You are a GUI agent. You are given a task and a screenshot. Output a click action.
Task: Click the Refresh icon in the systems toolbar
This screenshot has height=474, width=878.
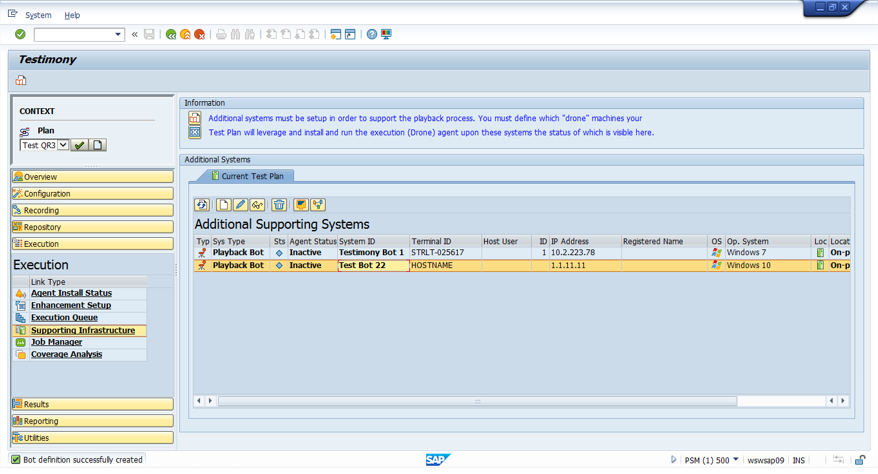click(202, 205)
